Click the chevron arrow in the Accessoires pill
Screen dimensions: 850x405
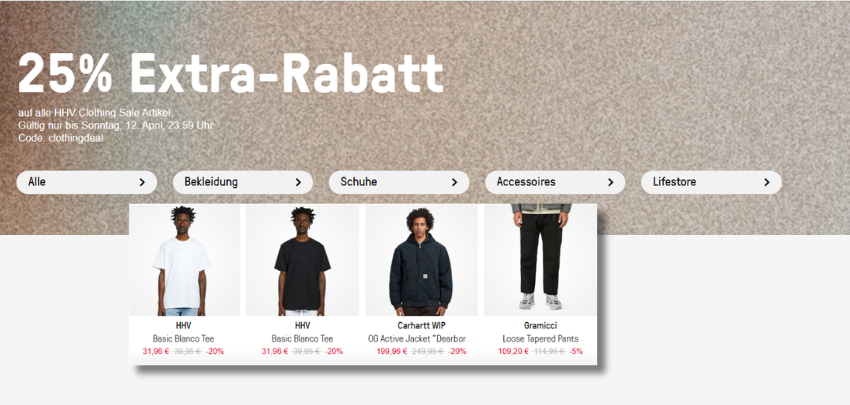(x=610, y=182)
